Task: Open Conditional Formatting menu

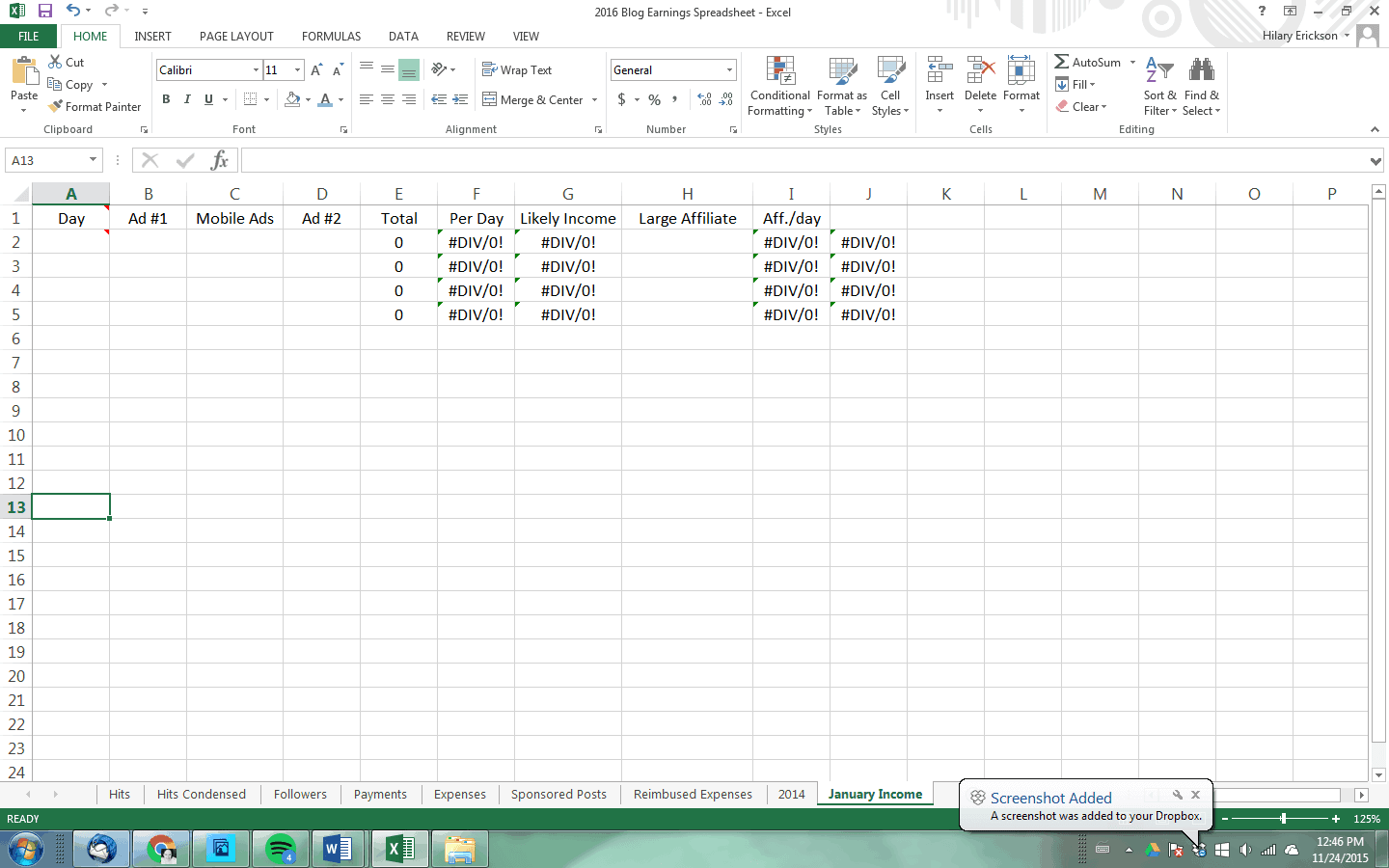Action: coord(780,87)
